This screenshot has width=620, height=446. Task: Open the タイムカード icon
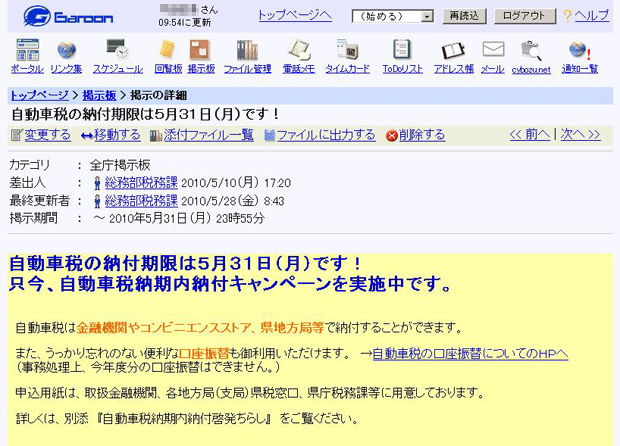pyautogui.click(x=348, y=50)
